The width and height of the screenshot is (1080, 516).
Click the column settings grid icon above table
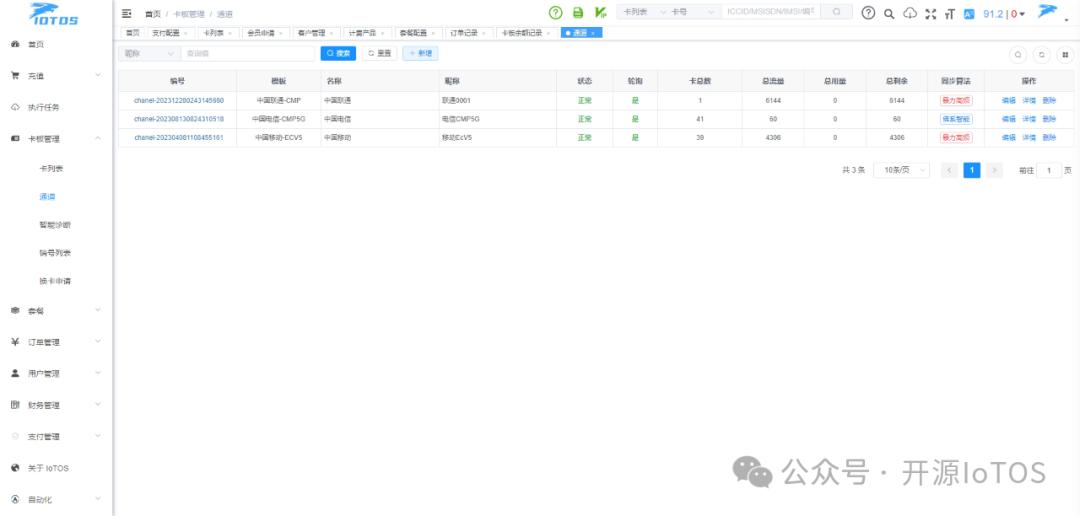1065,54
